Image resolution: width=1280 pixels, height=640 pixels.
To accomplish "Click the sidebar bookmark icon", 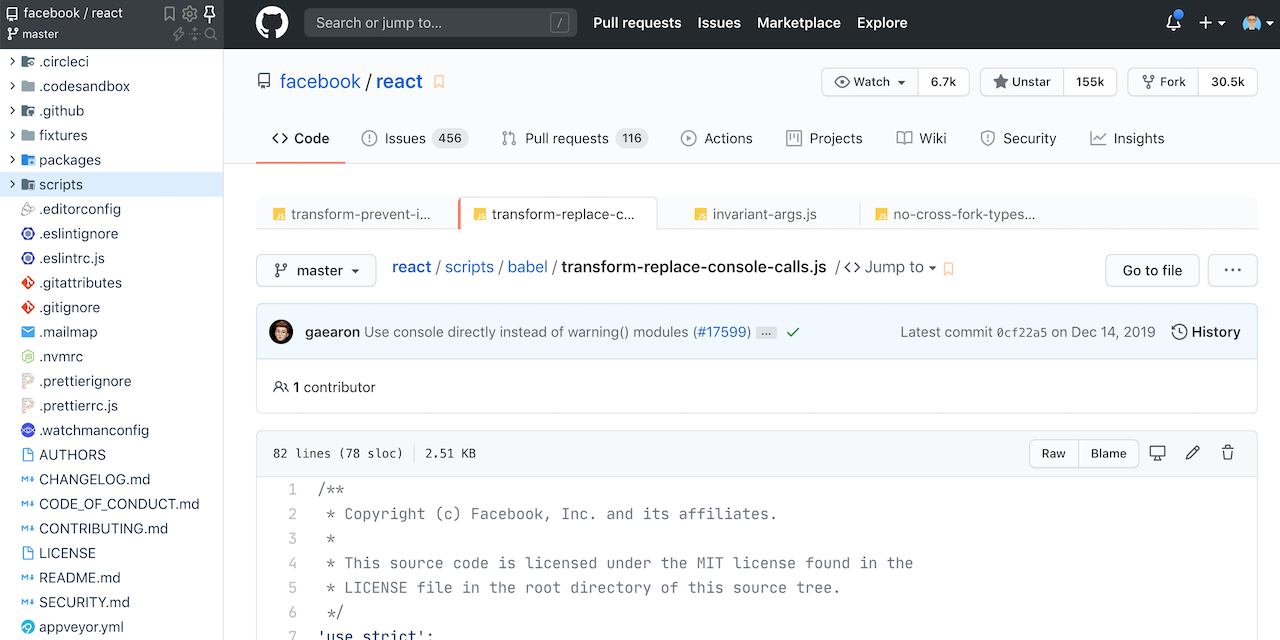I will [x=169, y=13].
